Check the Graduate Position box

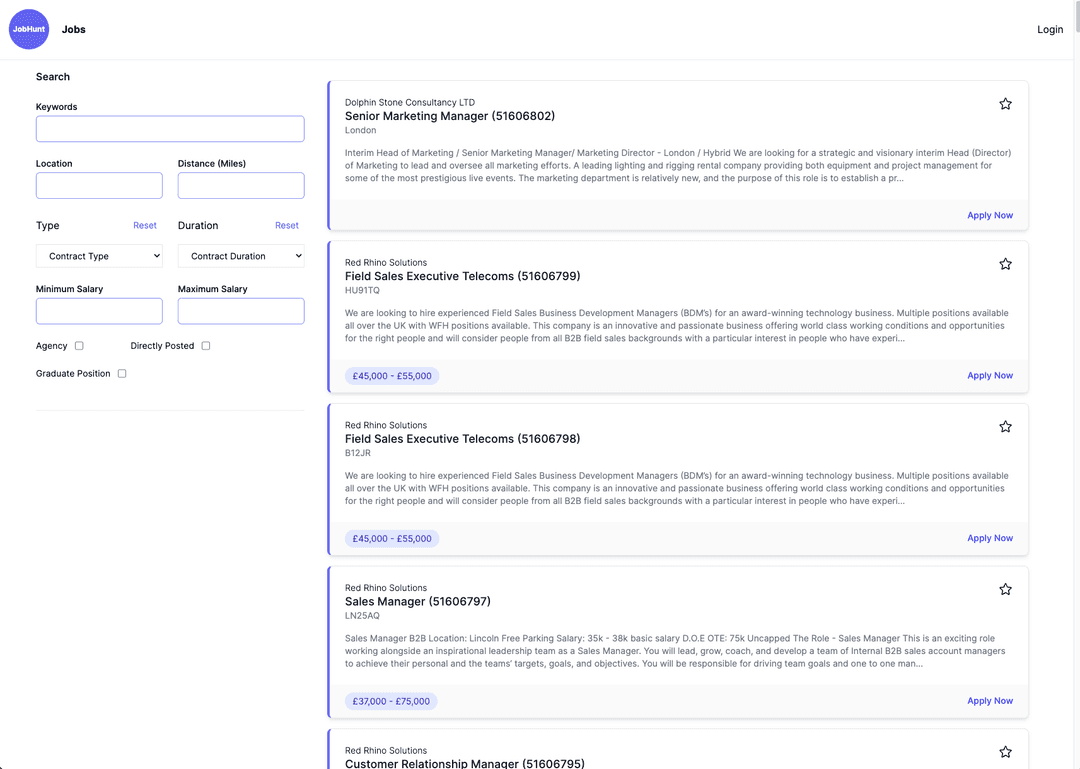point(122,373)
